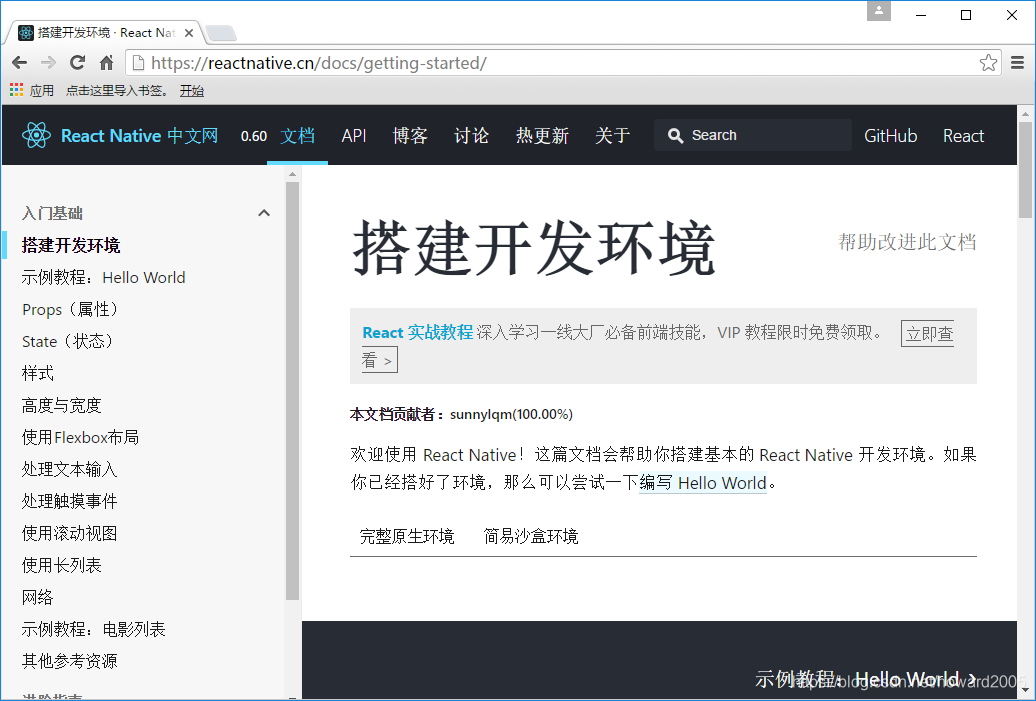Click the 立即查看 > button
The image size is (1036, 701).
click(927, 334)
